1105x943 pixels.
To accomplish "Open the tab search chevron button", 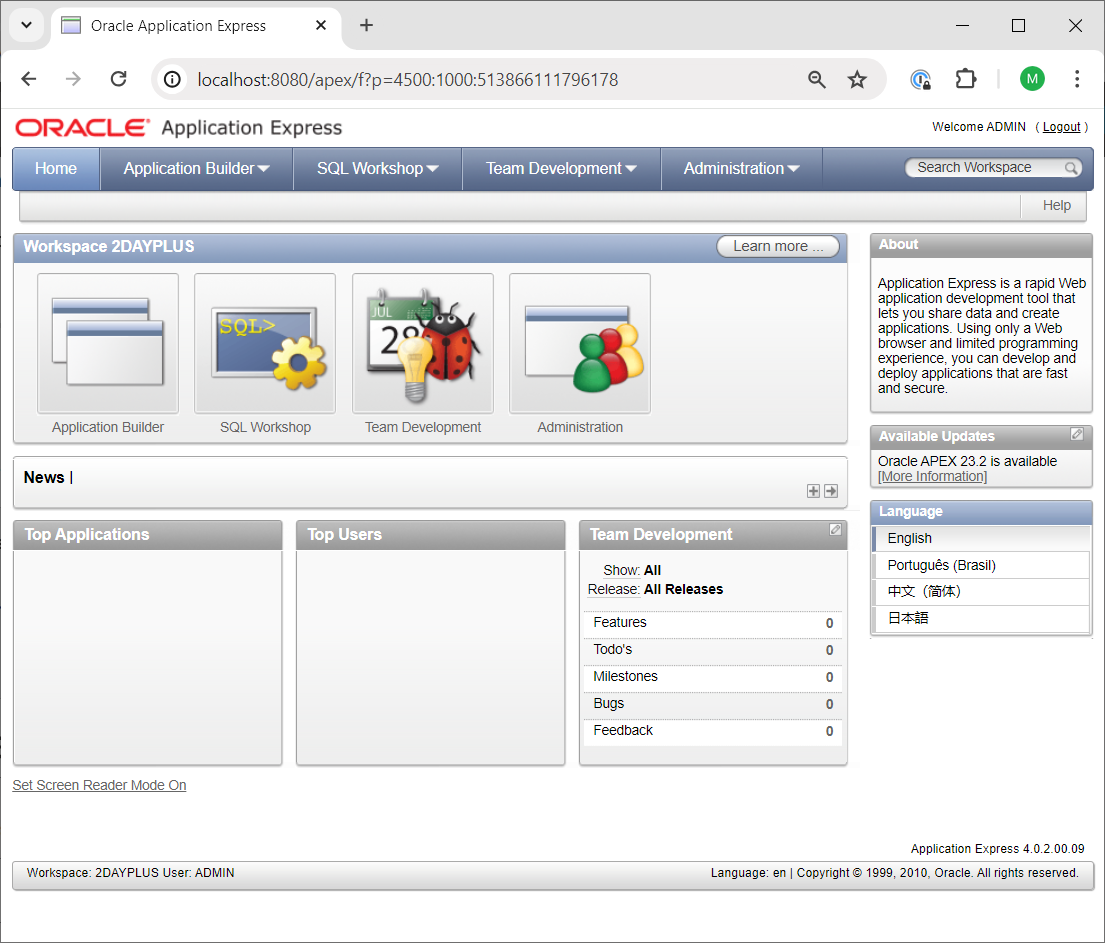I will point(27,25).
